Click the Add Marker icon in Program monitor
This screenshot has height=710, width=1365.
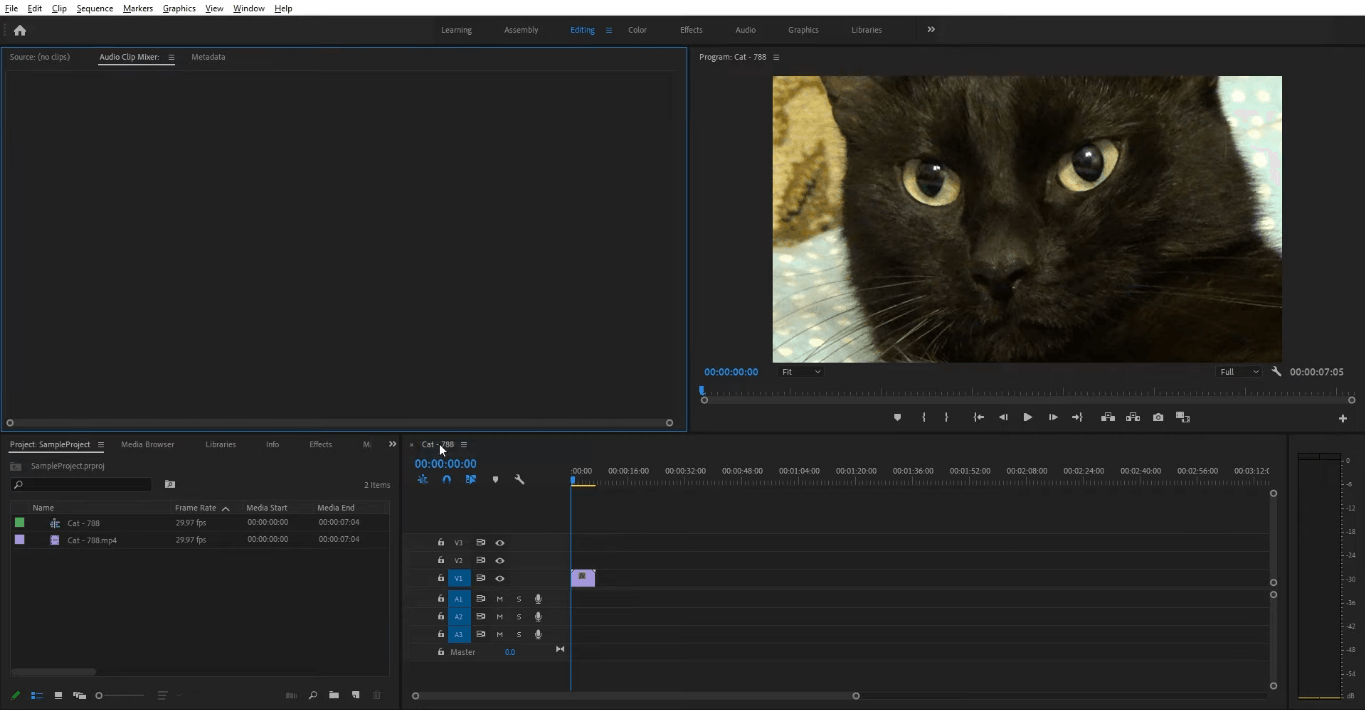(897, 417)
